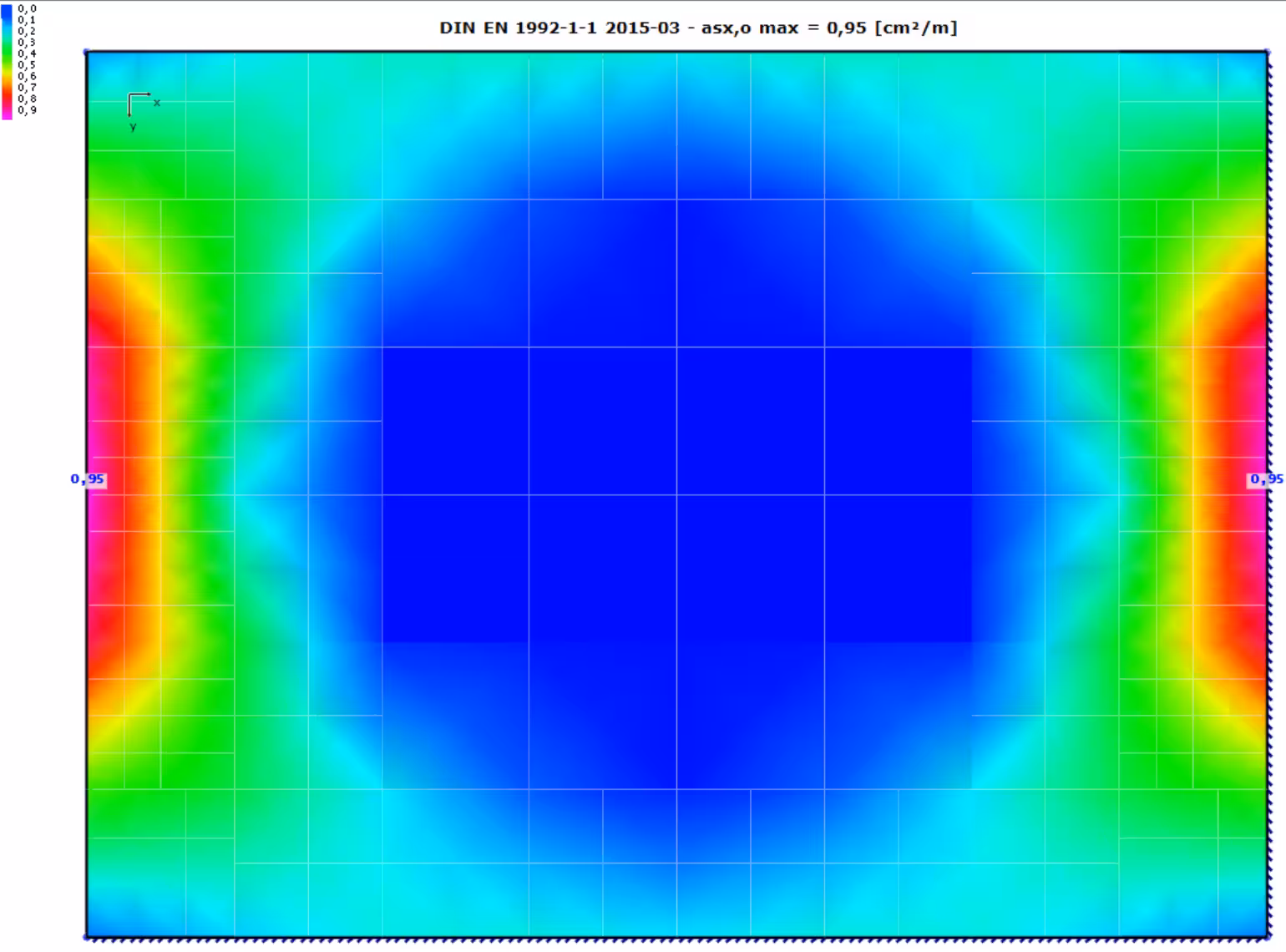
Task: Select the 0,0 legend label
Action: tap(27, 8)
